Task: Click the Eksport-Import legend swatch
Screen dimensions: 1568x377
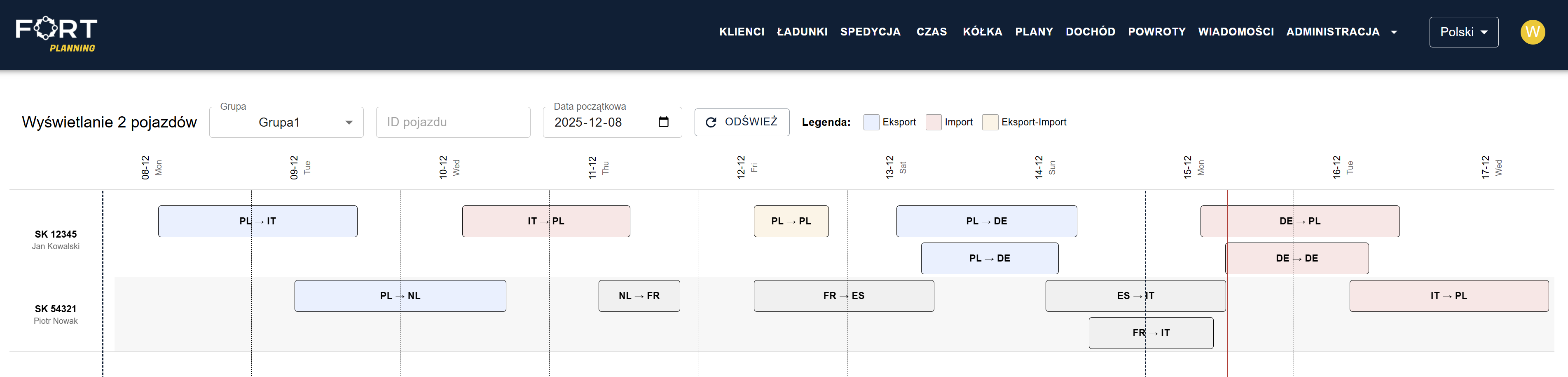Action: pos(990,123)
